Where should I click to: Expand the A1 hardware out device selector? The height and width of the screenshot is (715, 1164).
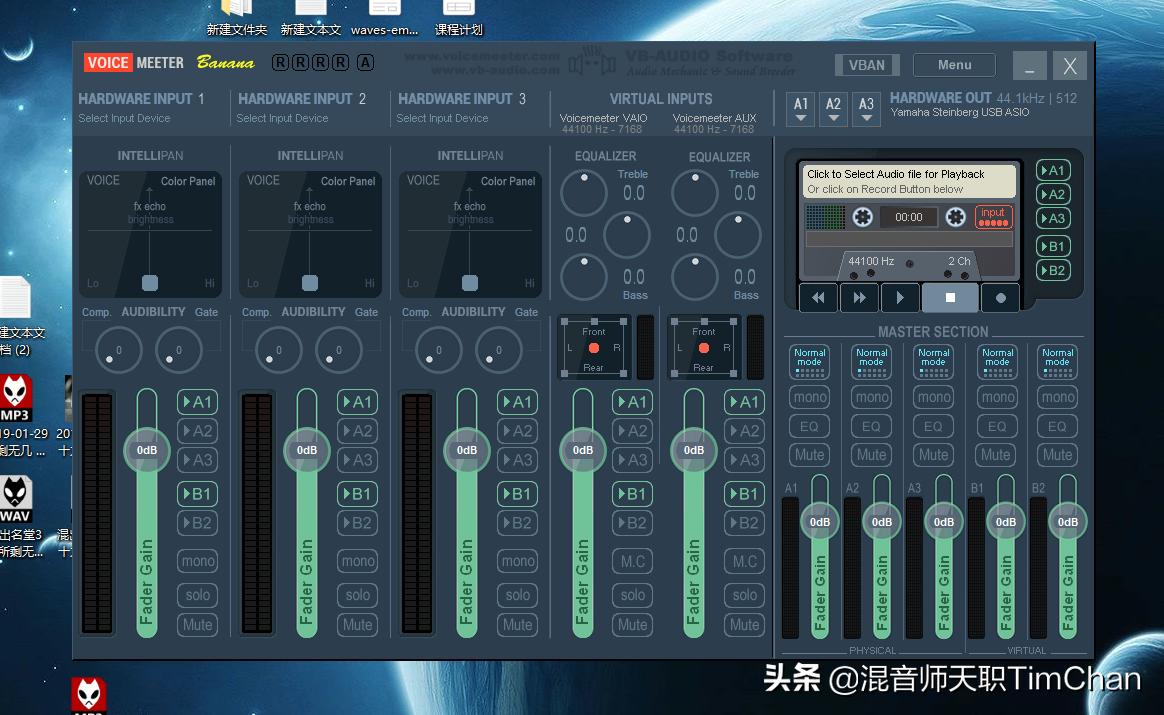click(x=800, y=109)
